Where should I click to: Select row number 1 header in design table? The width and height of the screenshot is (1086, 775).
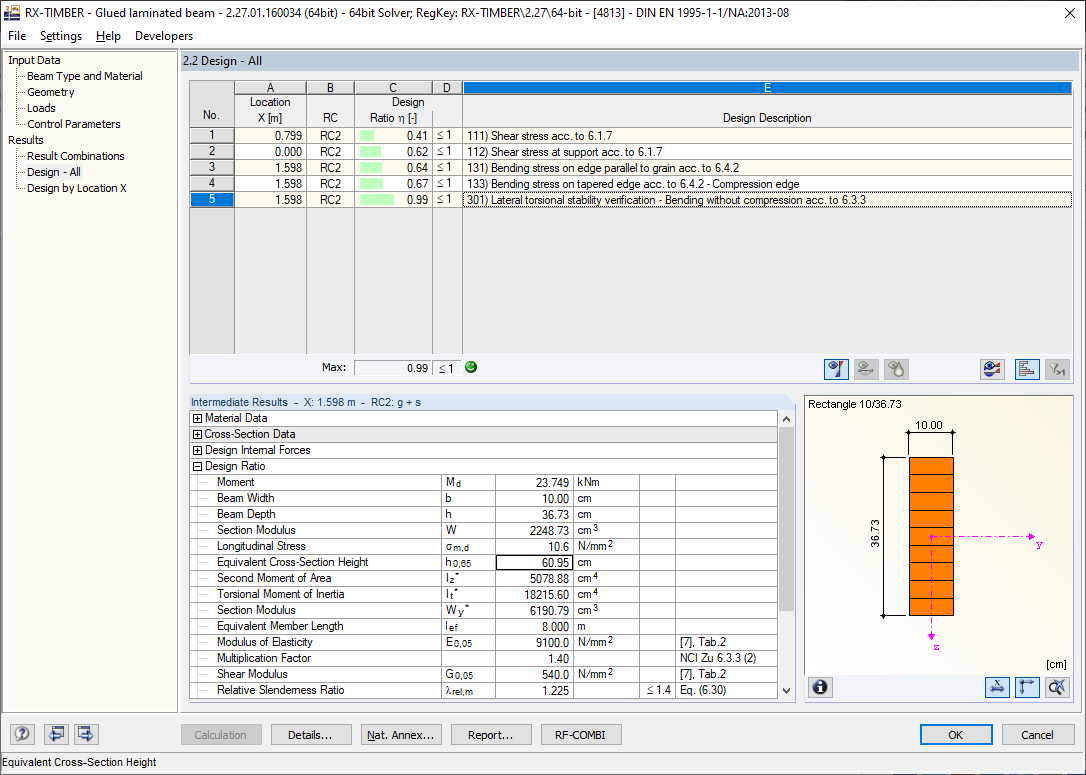[x=212, y=136]
